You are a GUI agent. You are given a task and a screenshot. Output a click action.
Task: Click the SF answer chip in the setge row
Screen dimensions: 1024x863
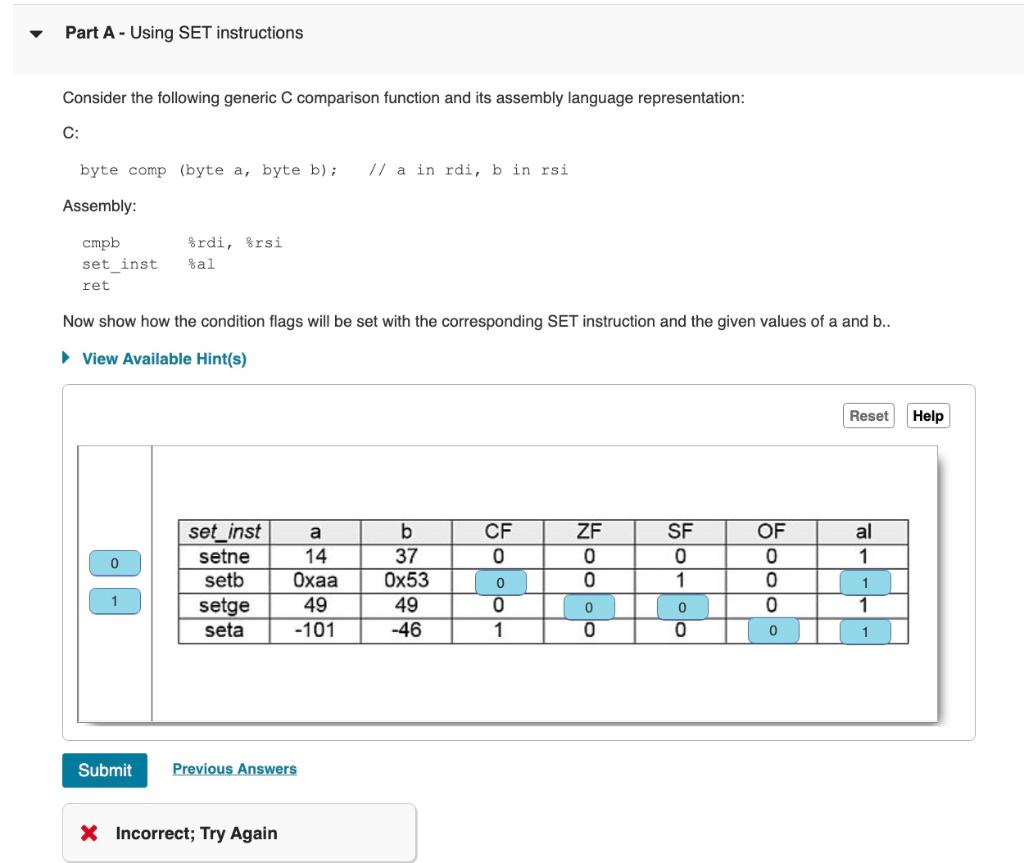(682, 607)
